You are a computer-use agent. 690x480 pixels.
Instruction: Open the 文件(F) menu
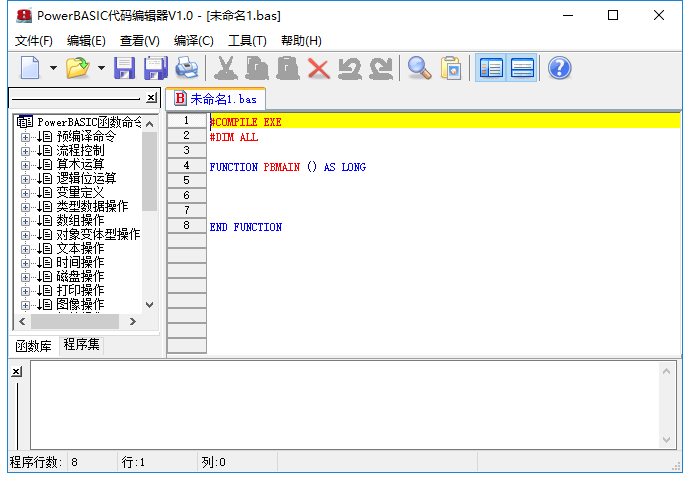point(34,41)
